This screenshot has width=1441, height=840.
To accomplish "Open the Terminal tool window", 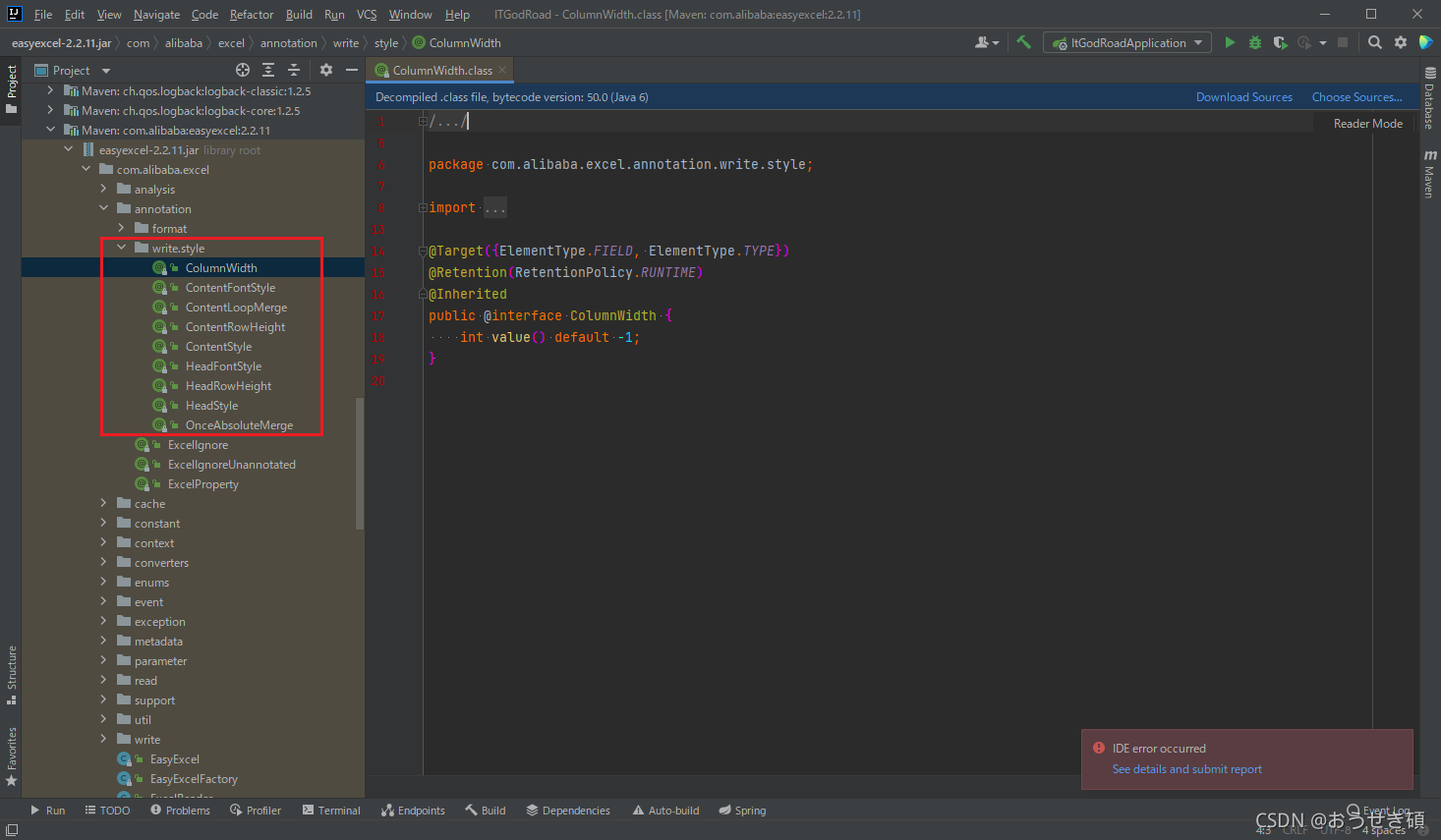I will [331, 811].
